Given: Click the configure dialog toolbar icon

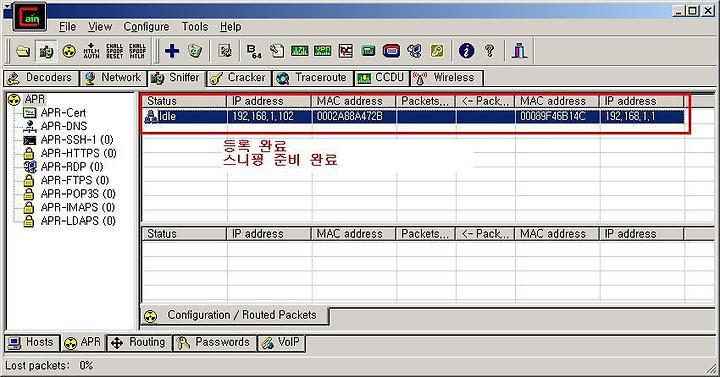Looking at the screenshot, I should [225, 51].
